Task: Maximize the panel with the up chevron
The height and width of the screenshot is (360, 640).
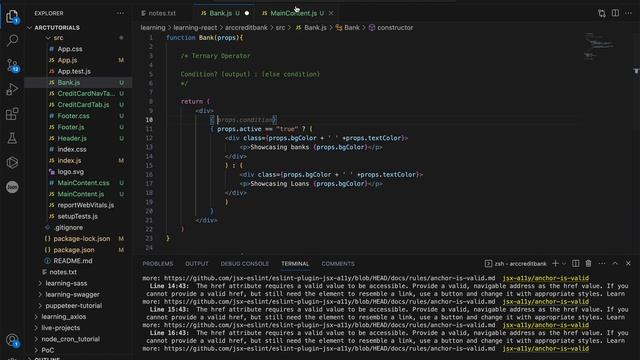Action: pos(615,264)
